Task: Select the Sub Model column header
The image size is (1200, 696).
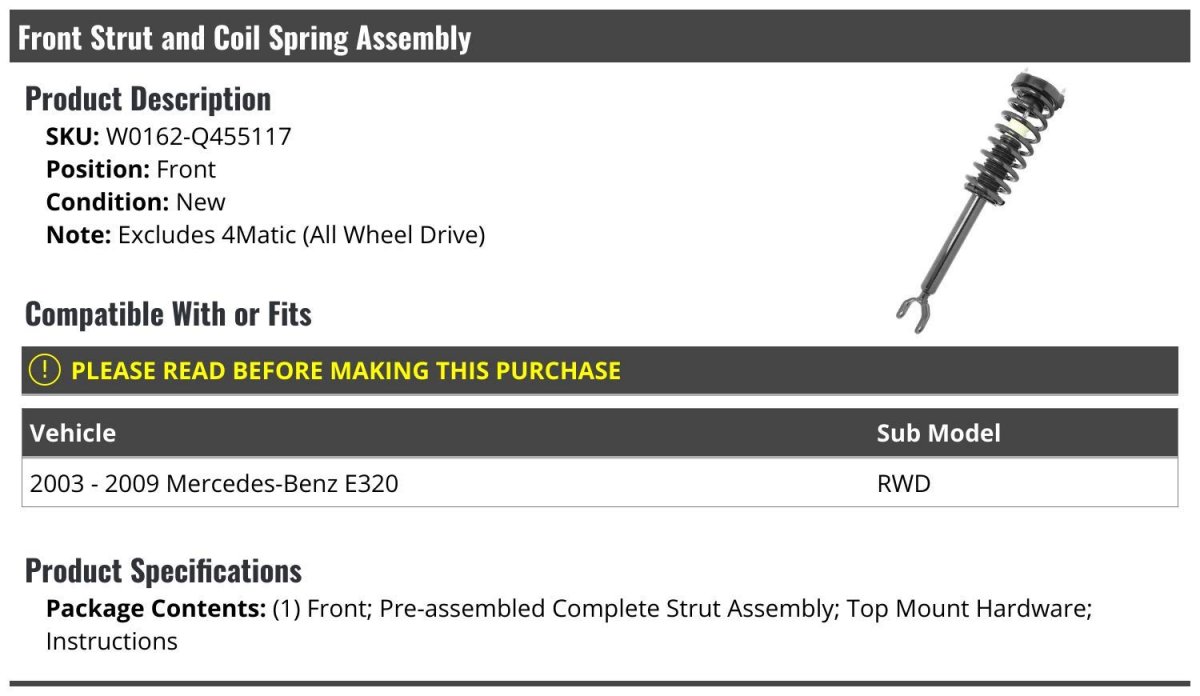Action: coord(938,433)
